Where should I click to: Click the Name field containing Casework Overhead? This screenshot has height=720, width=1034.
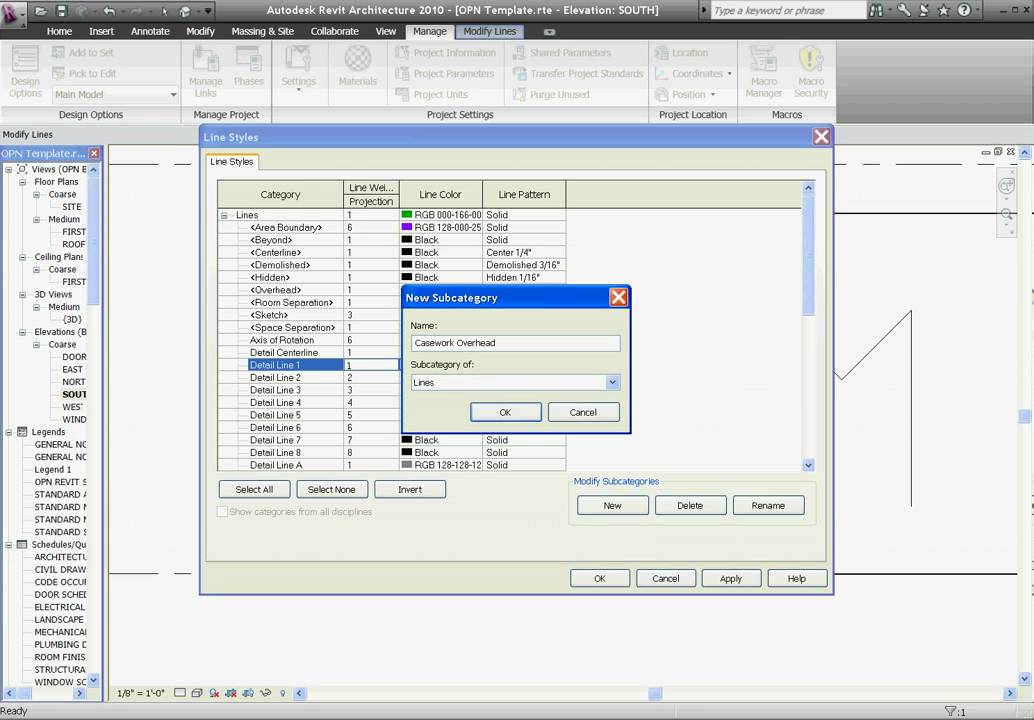(516, 343)
